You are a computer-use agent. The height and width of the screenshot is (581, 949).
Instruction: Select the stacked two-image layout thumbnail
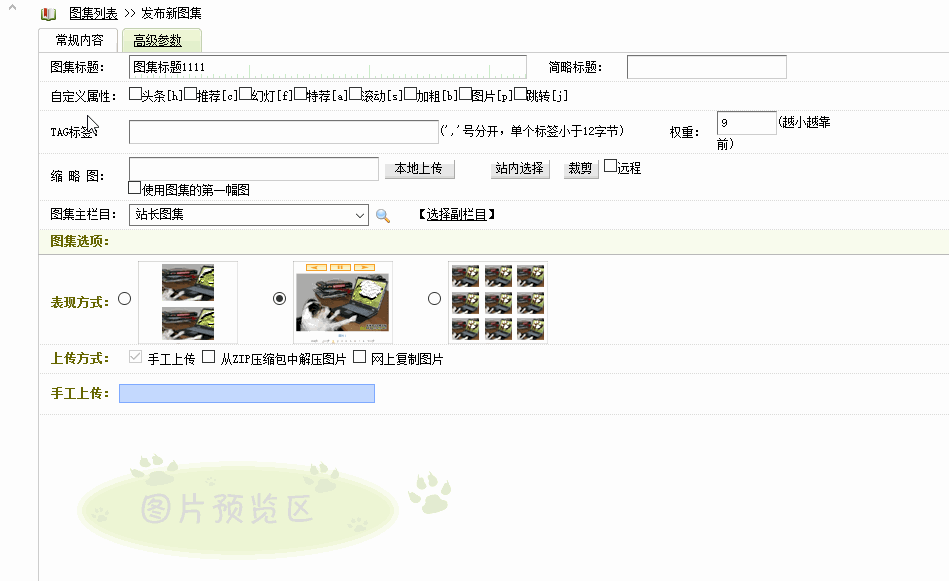pyautogui.click(x=188, y=302)
